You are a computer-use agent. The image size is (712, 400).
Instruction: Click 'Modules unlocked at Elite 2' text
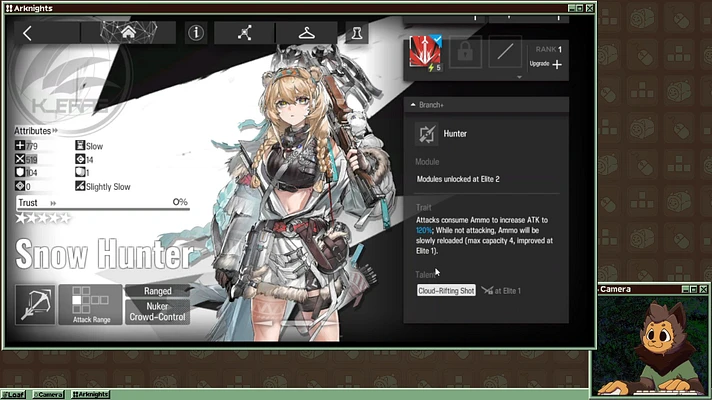point(458,179)
